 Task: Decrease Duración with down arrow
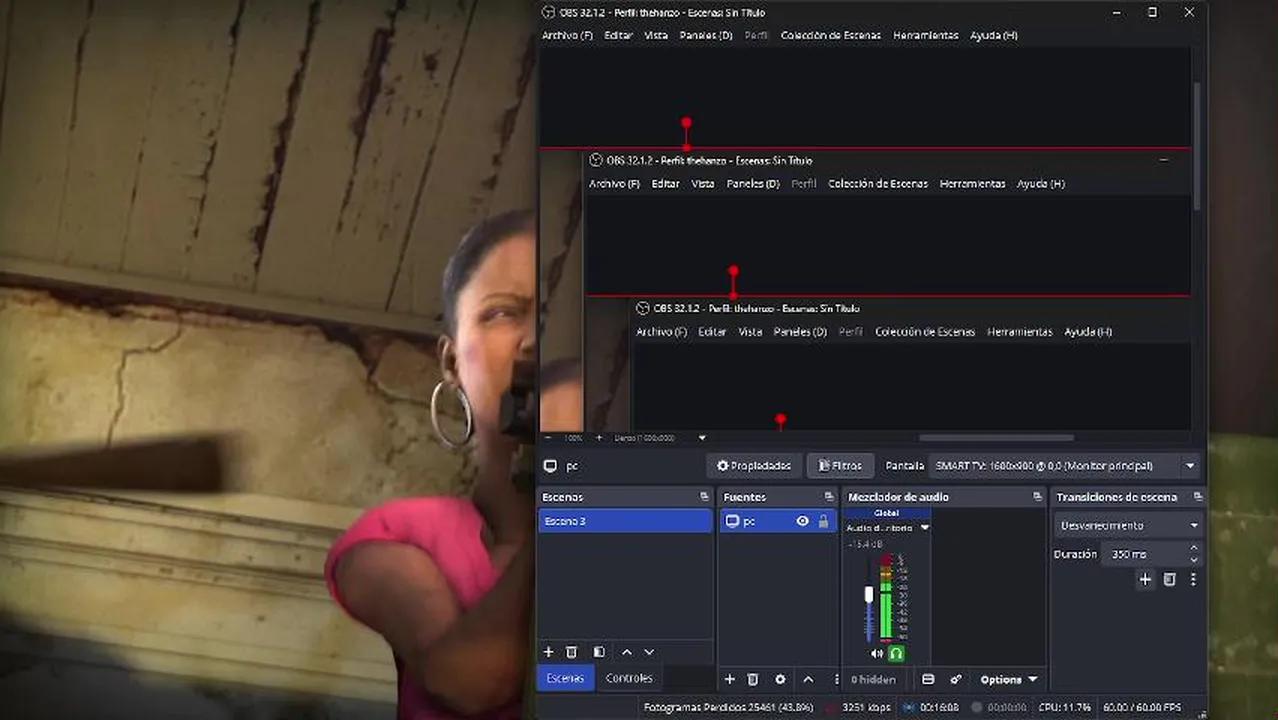point(1194,560)
